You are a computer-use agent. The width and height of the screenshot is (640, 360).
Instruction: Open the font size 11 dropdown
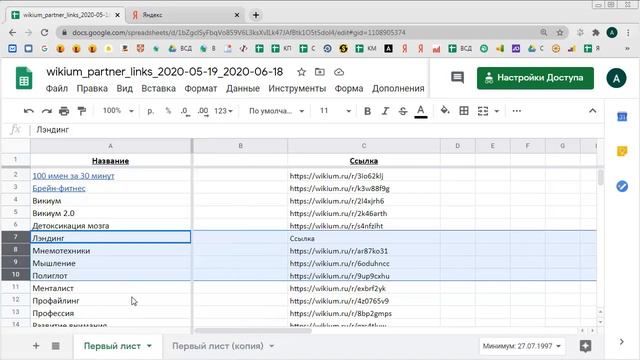[335, 111]
